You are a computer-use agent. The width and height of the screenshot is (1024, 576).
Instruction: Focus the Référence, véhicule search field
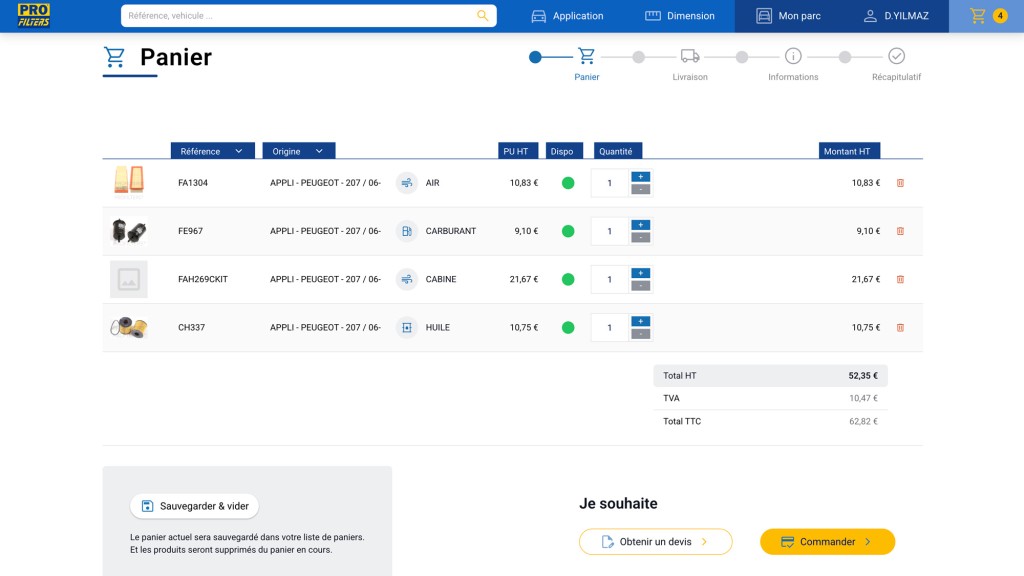[298, 16]
